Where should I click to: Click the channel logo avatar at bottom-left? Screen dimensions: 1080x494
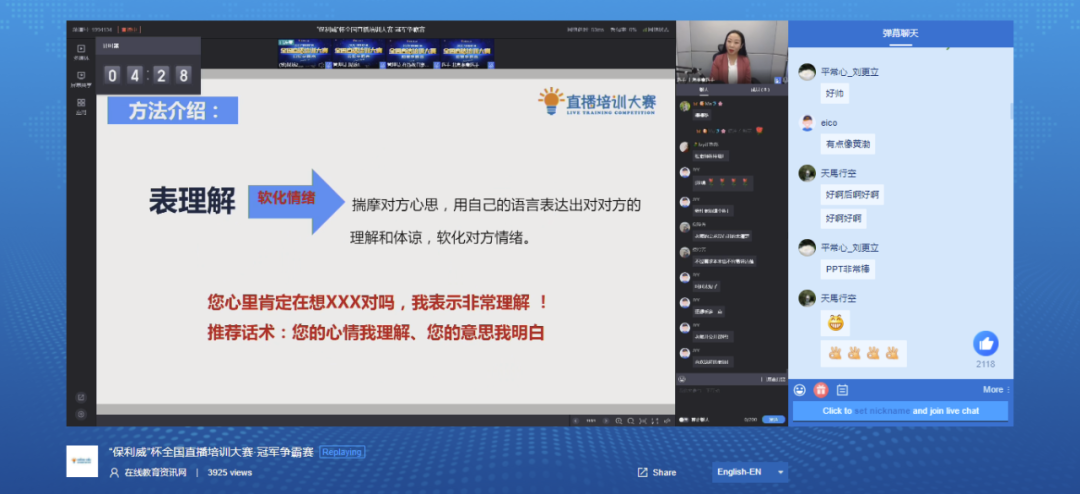(82, 461)
